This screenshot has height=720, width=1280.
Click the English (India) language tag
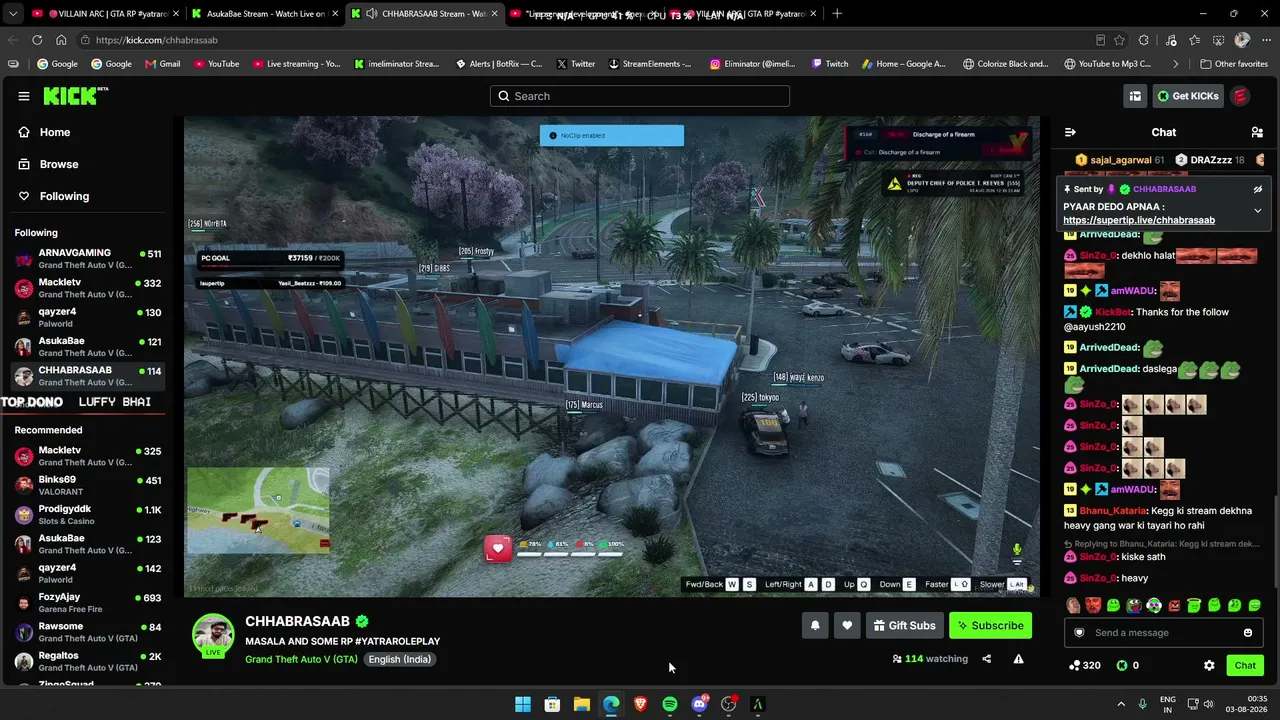[x=399, y=659]
